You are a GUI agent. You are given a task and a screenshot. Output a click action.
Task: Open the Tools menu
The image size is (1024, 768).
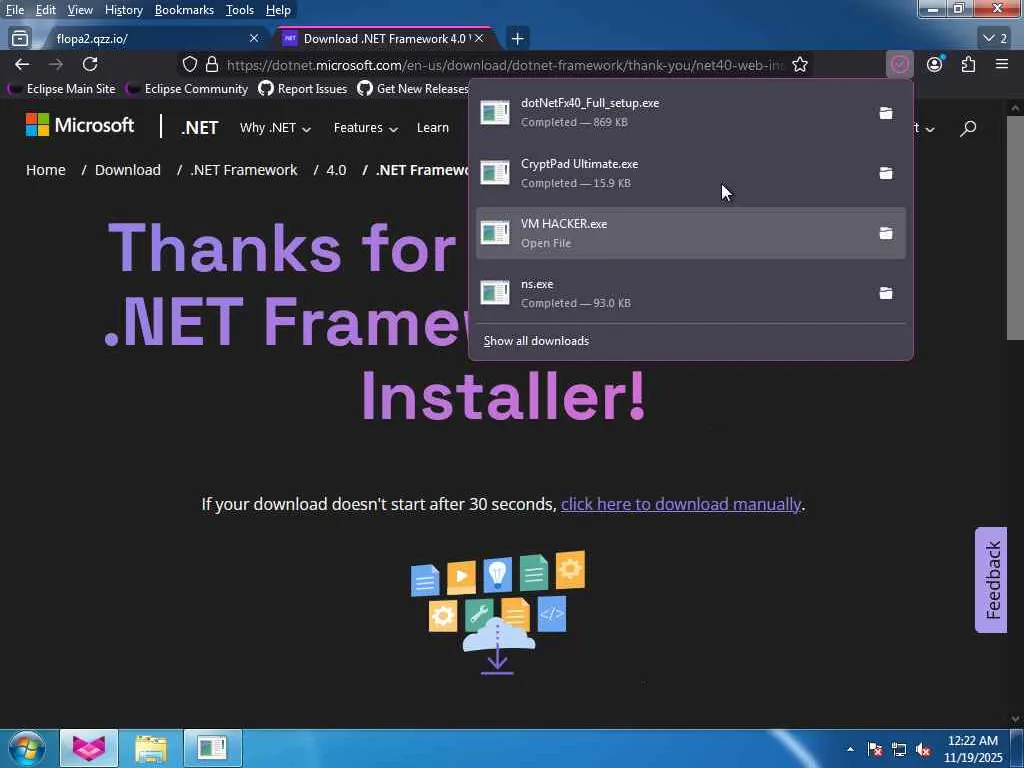tap(240, 10)
